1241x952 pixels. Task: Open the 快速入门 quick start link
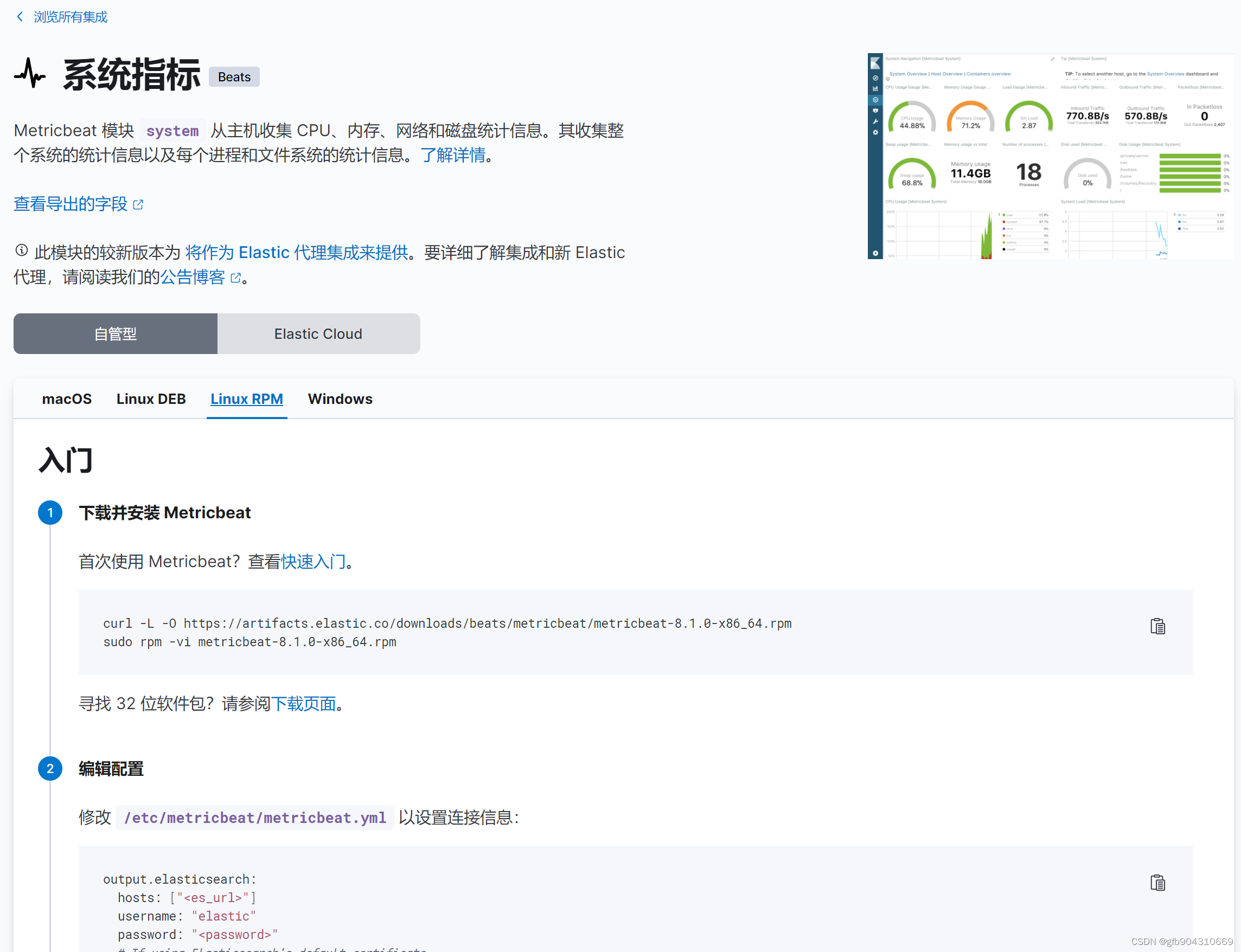click(313, 562)
